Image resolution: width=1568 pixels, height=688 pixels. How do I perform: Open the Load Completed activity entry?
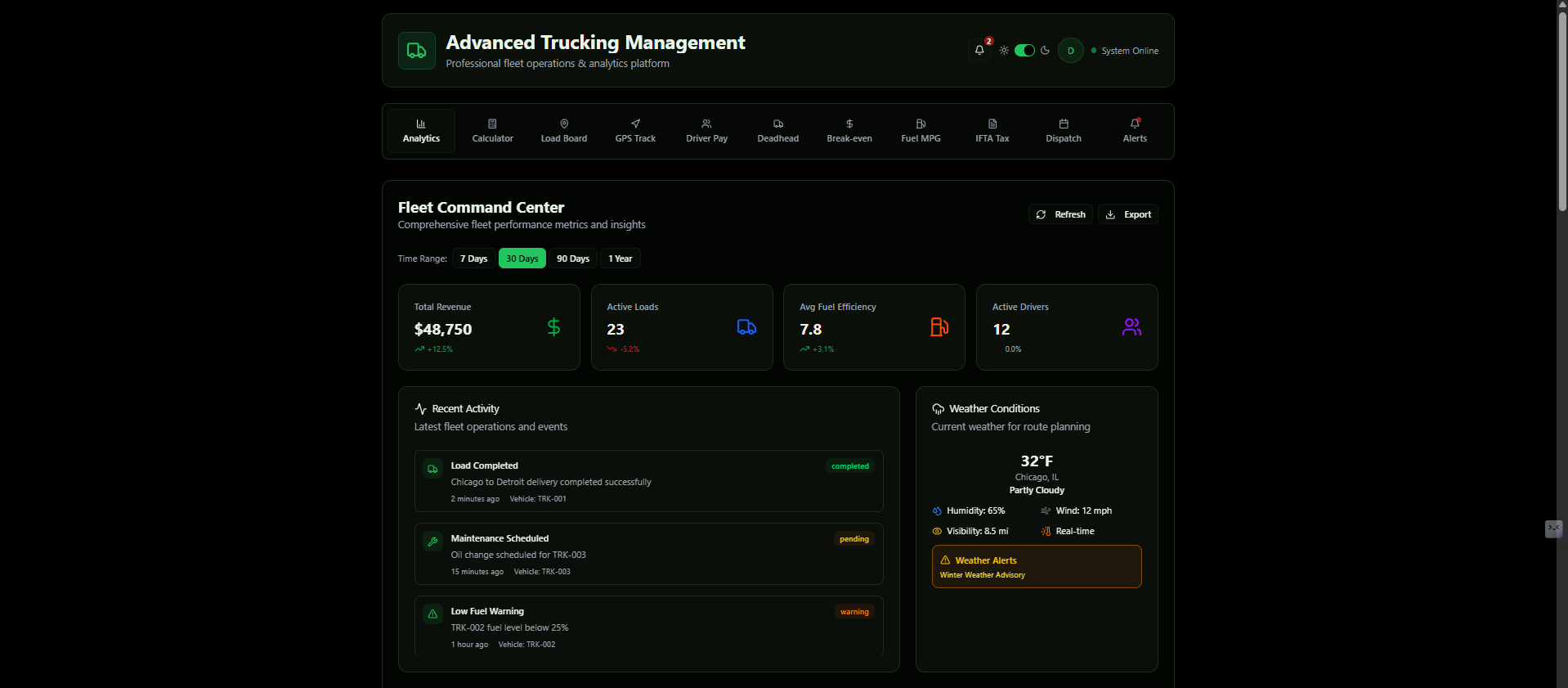point(649,481)
